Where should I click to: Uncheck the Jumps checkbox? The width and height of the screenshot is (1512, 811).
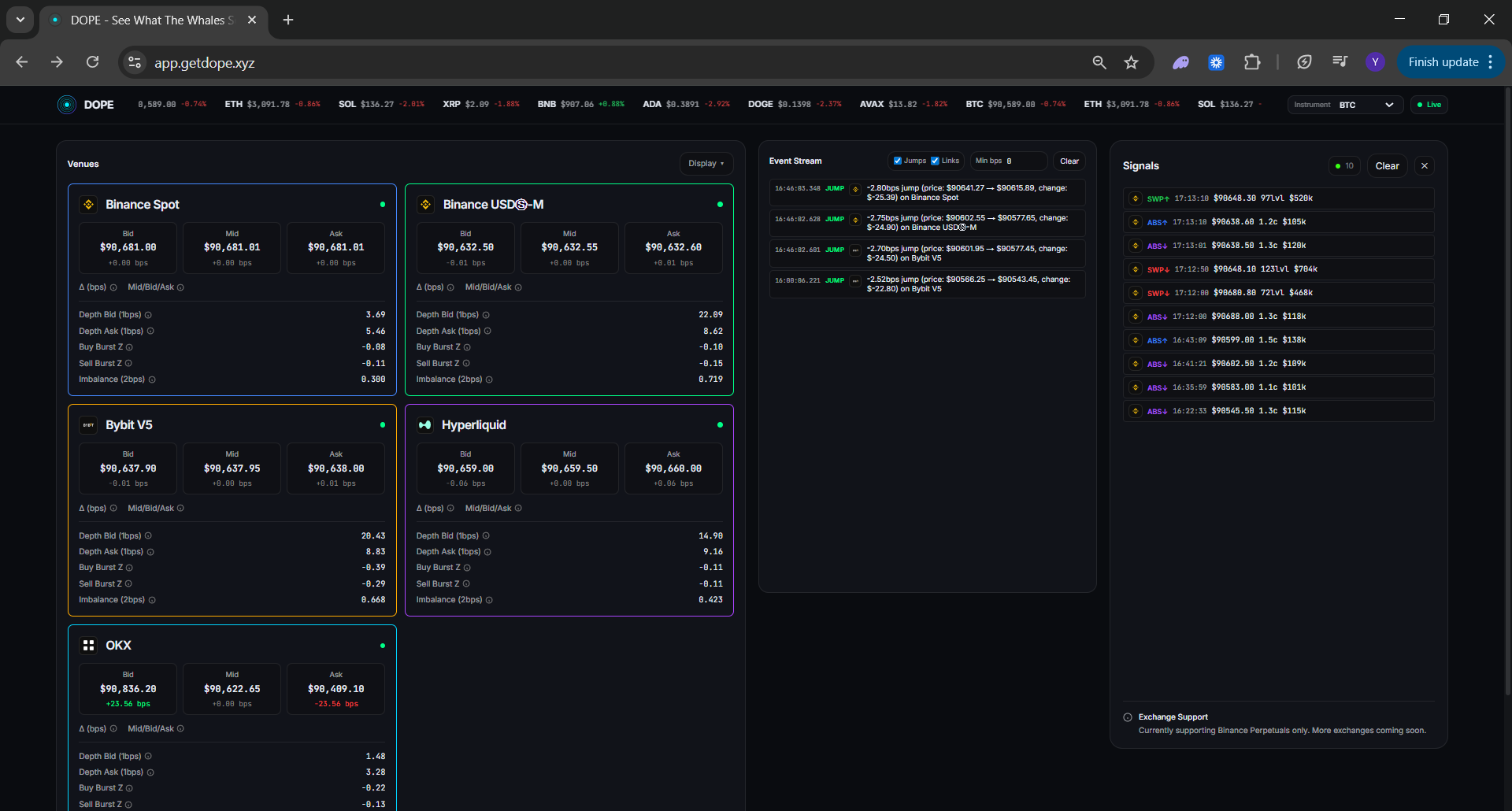click(898, 161)
